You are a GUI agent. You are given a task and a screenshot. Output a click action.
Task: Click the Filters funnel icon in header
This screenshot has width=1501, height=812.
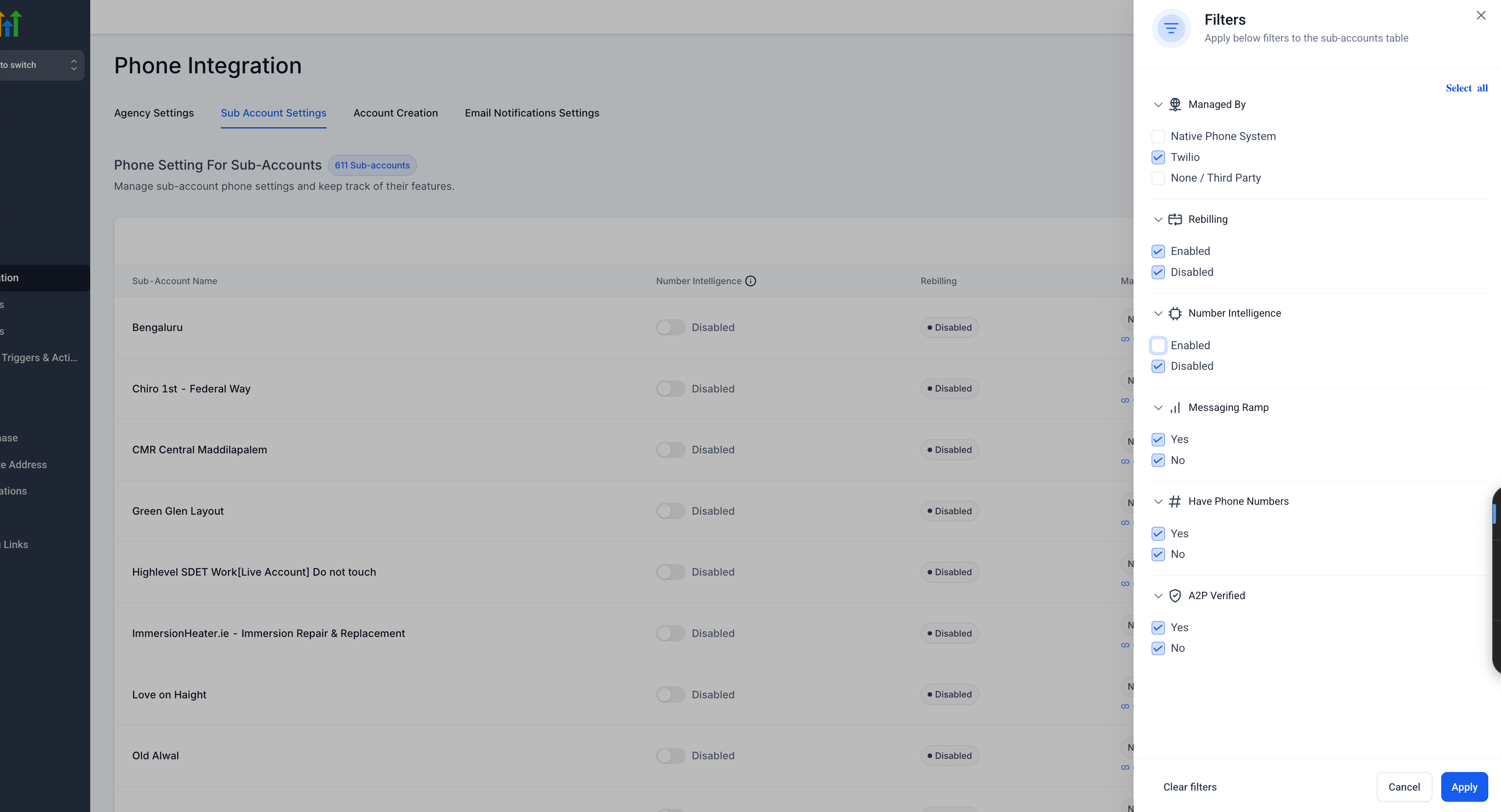[x=1171, y=28]
